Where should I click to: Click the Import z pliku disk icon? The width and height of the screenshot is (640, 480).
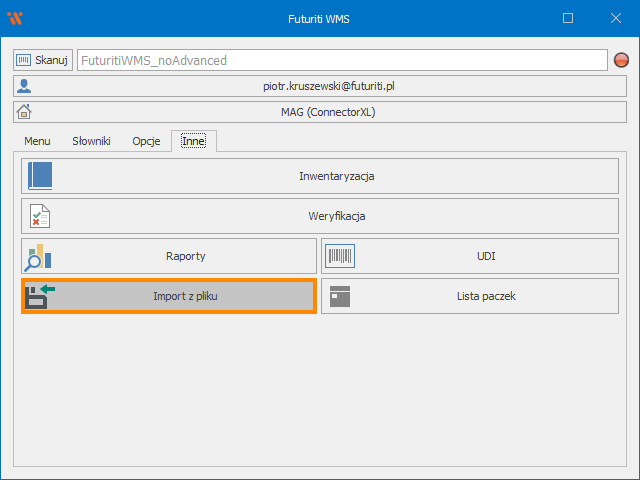point(40,296)
